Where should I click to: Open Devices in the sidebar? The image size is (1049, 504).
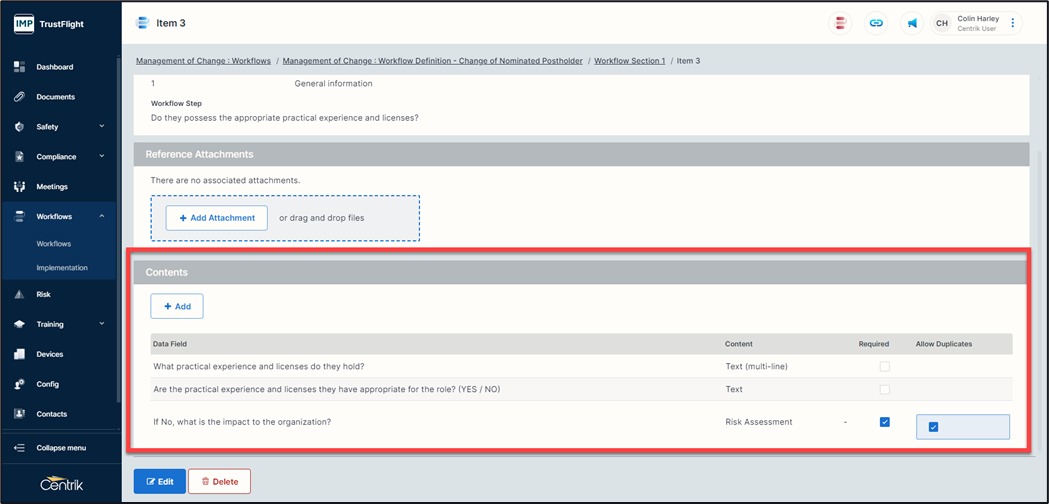pos(49,354)
